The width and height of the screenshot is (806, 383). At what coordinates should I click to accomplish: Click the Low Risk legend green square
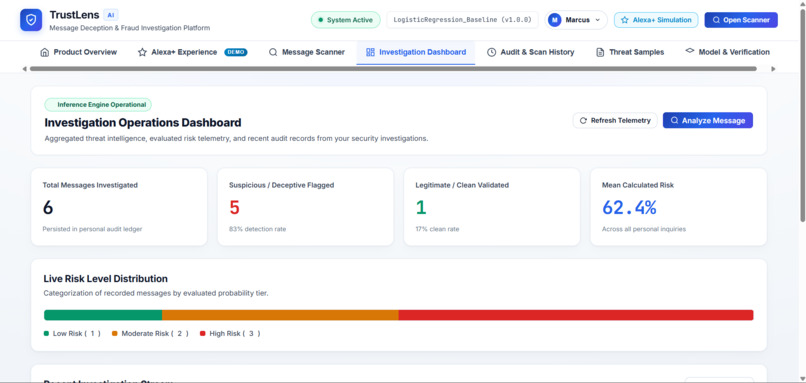point(46,334)
